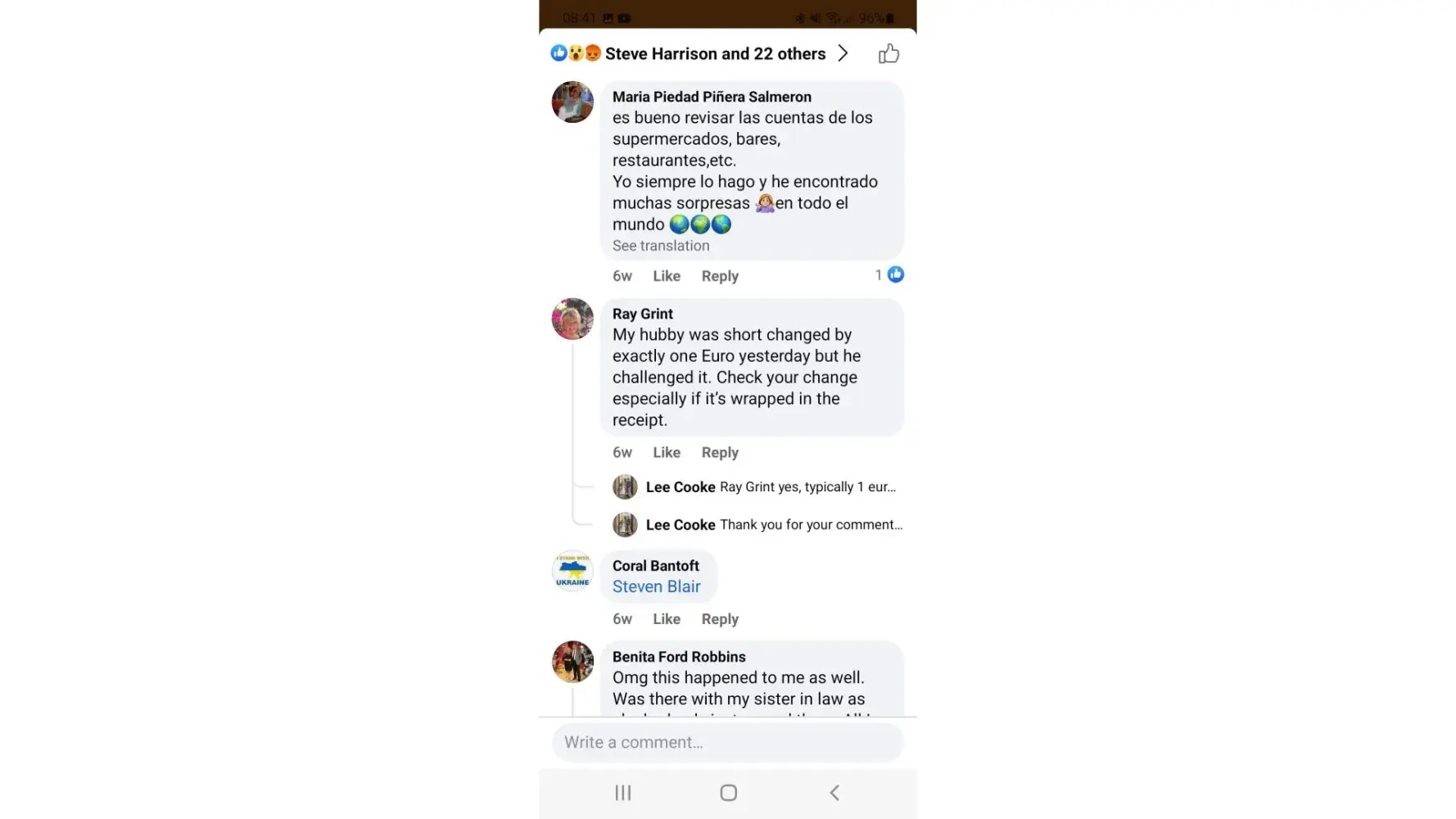Tap the Android recent apps button
The image size is (1456, 819).
coord(623,793)
